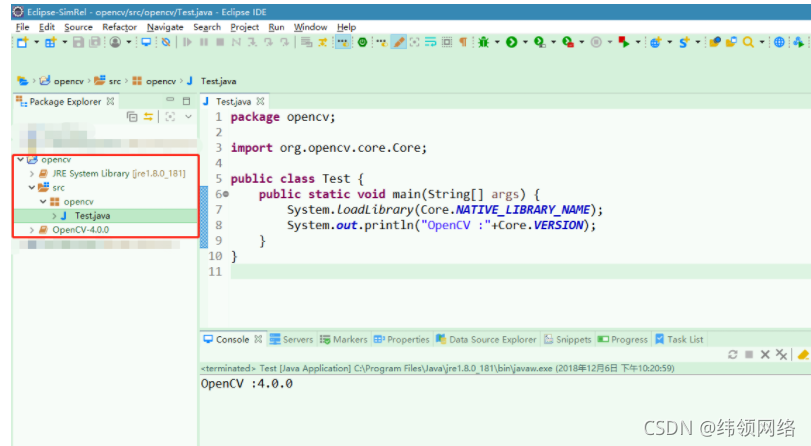811x446 pixels.
Task: Click Remove Launch X icon in Console
Action: (x=765, y=354)
